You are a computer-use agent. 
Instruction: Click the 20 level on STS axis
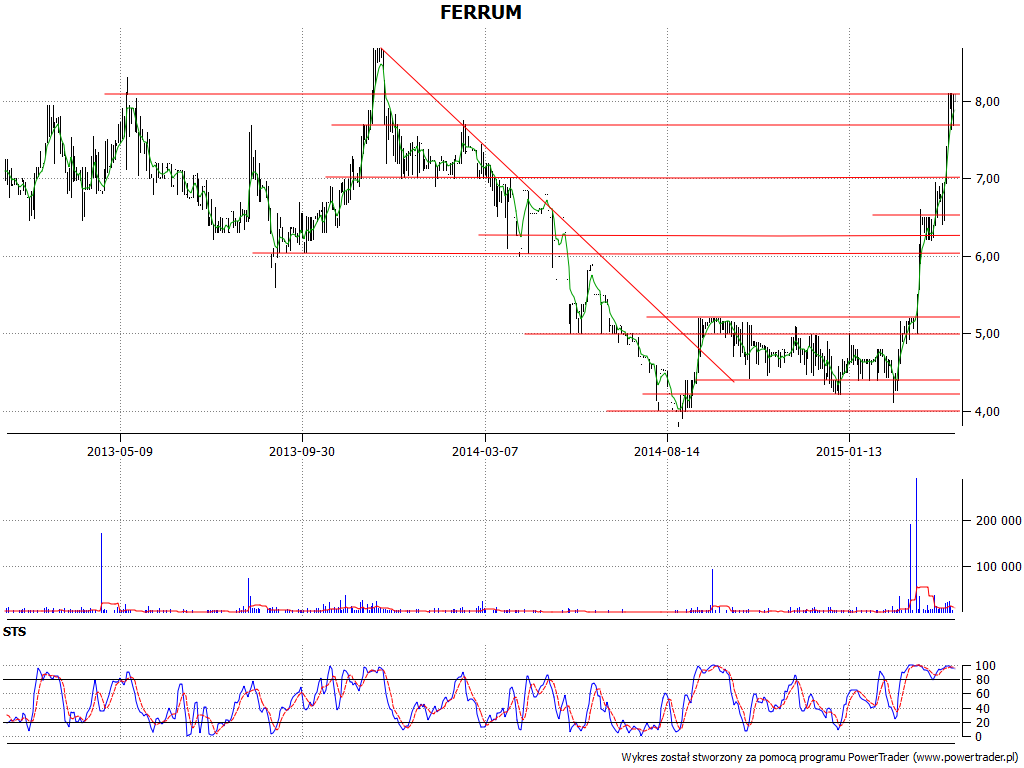click(x=985, y=723)
